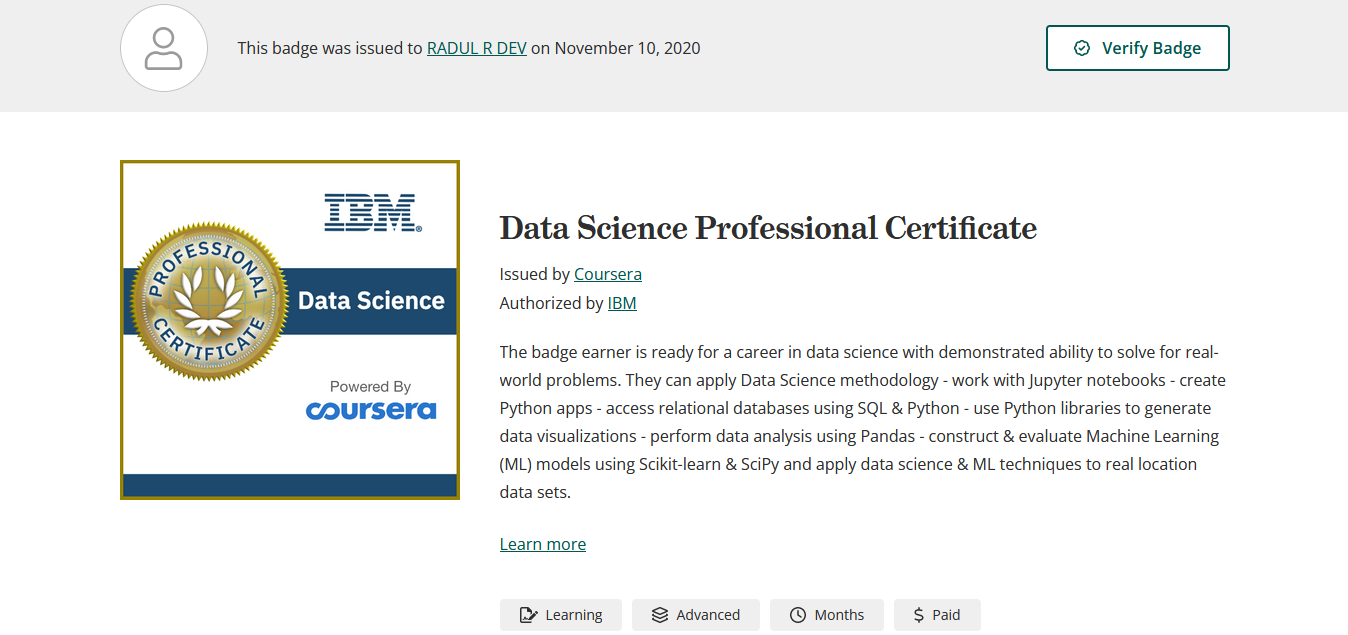The width and height of the screenshot is (1348, 635).
Task: Open the Coursera issuer link
Action: tap(608, 273)
